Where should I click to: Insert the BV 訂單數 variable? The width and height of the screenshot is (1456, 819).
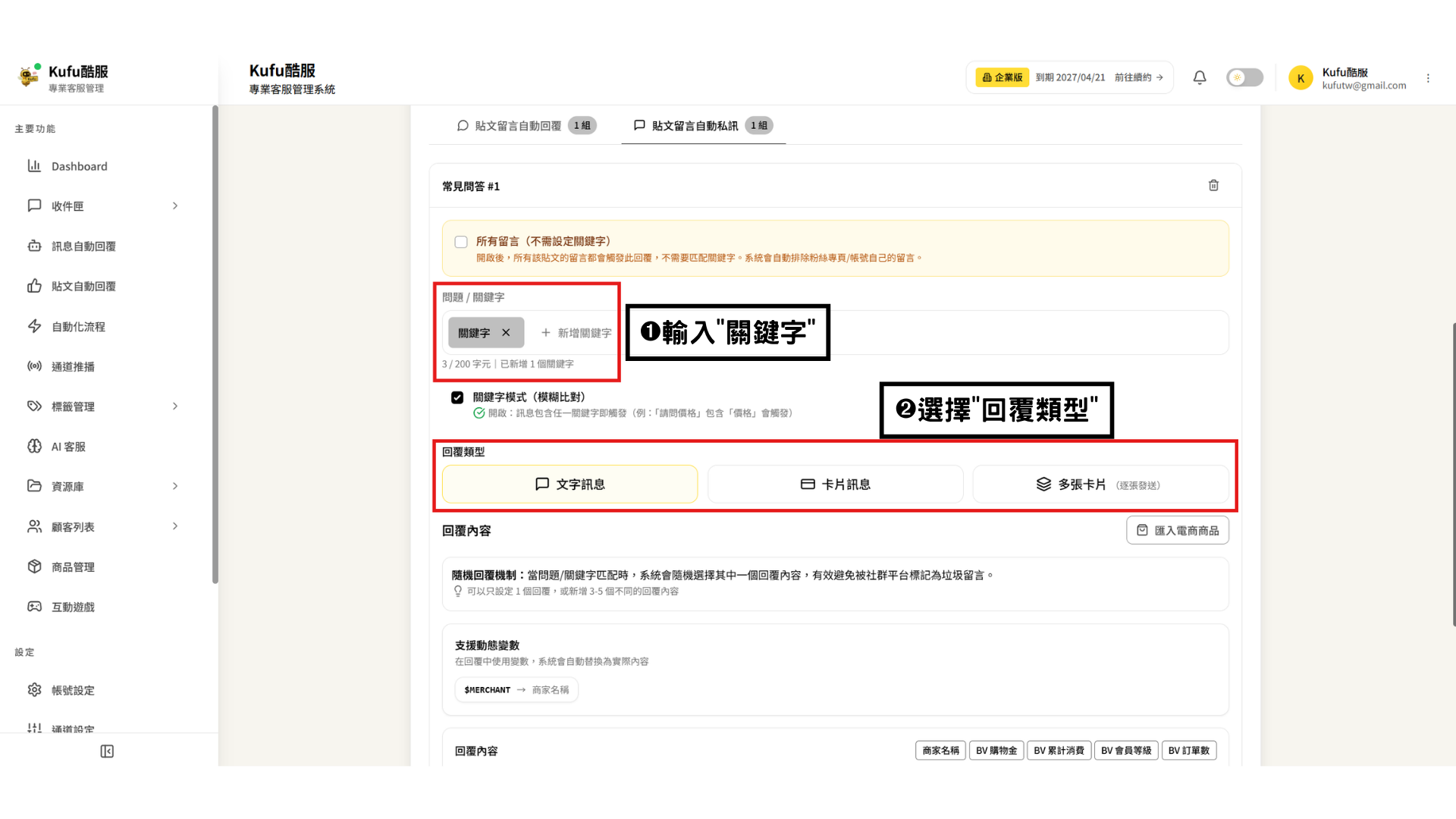tap(1189, 751)
